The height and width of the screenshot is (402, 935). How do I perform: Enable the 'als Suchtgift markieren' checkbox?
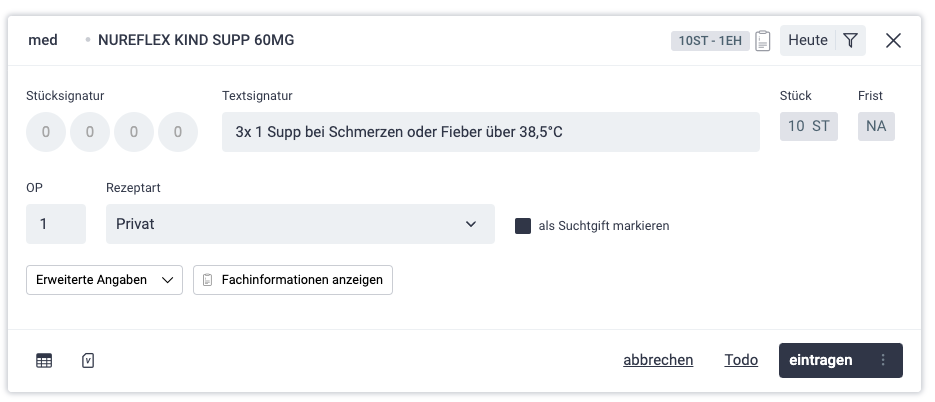pos(523,226)
